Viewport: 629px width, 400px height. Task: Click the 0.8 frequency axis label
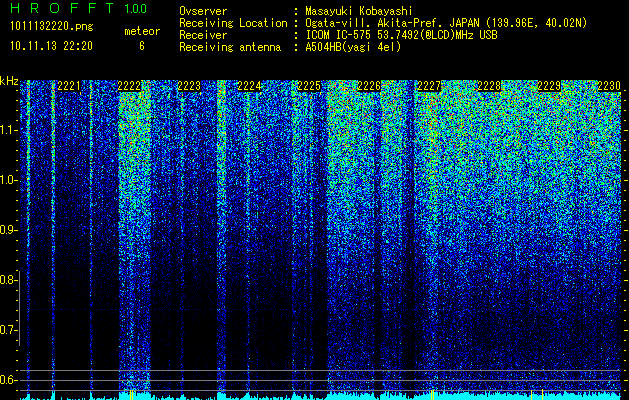(x=7, y=280)
